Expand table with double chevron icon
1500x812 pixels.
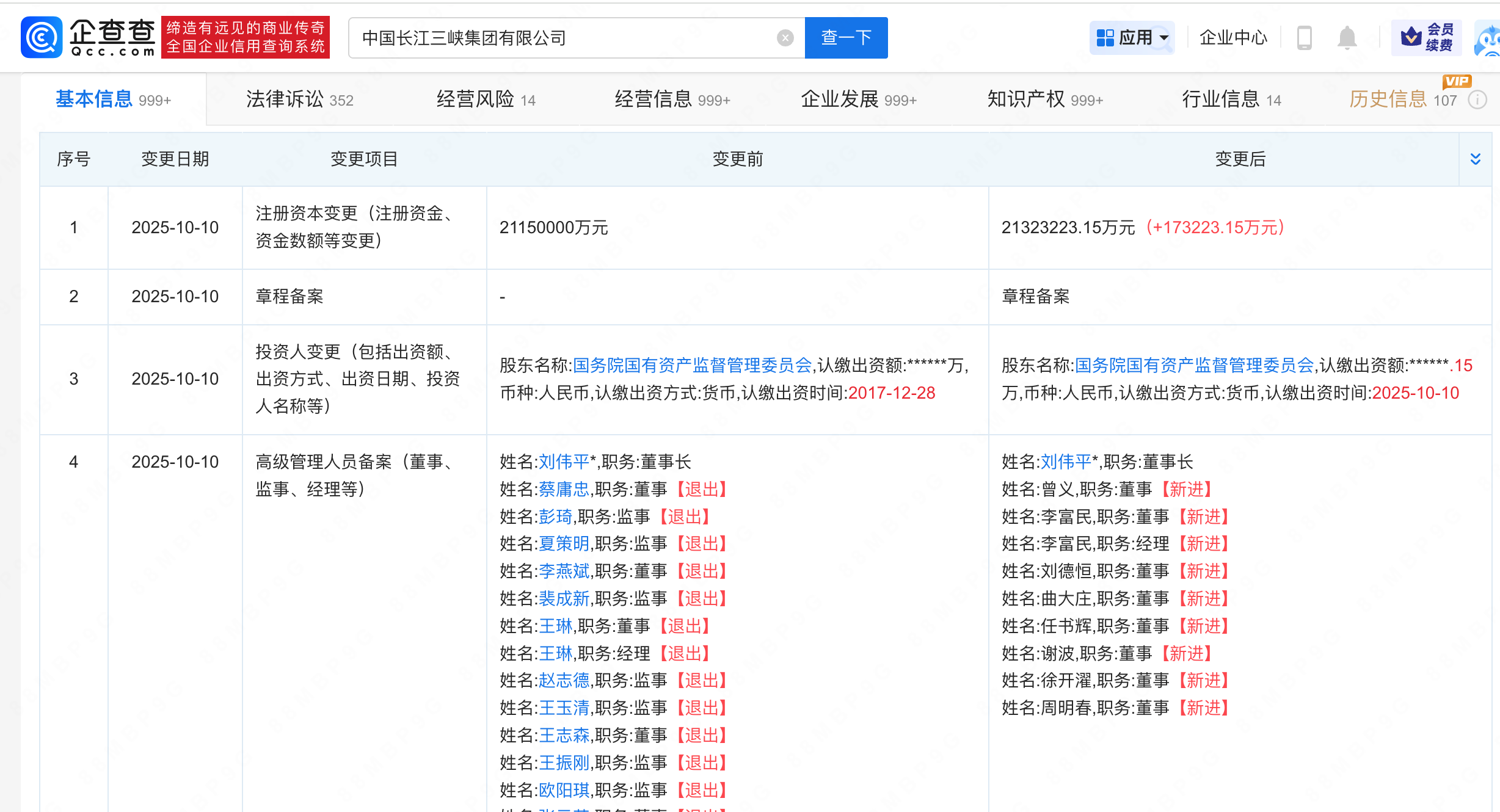1475,159
